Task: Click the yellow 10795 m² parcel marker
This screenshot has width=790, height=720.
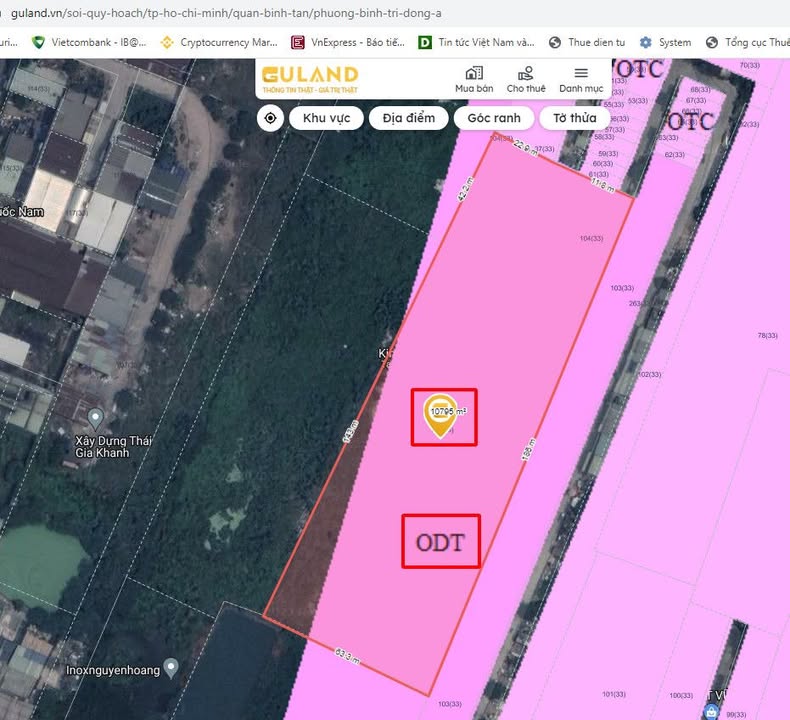Action: [440, 415]
